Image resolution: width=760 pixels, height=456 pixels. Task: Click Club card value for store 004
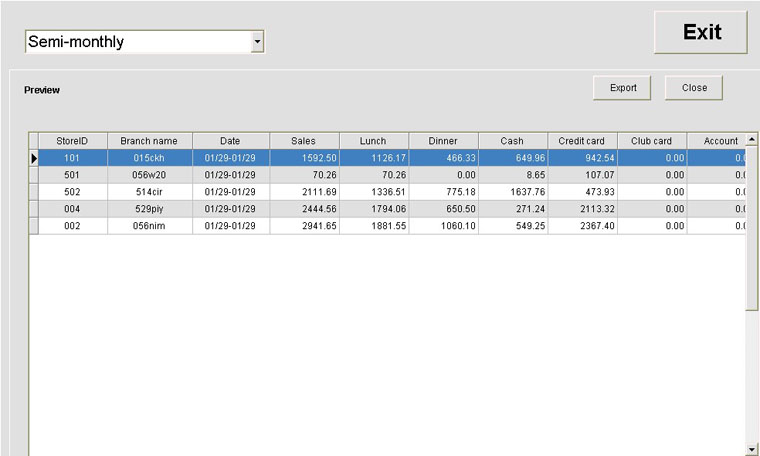tap(652, 209)
